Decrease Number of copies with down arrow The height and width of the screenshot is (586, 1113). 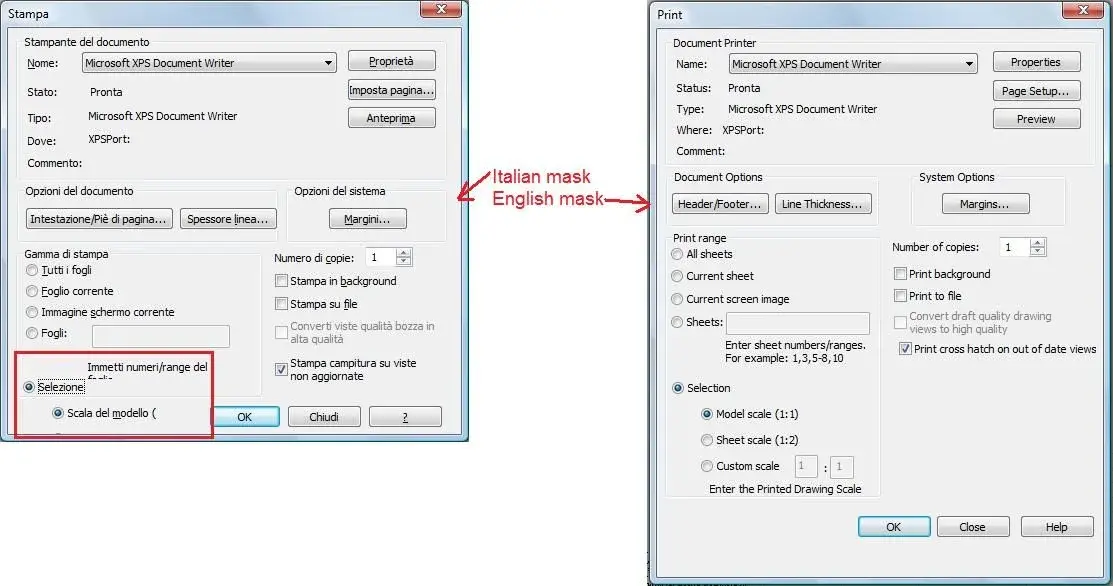pos(1038,252)
